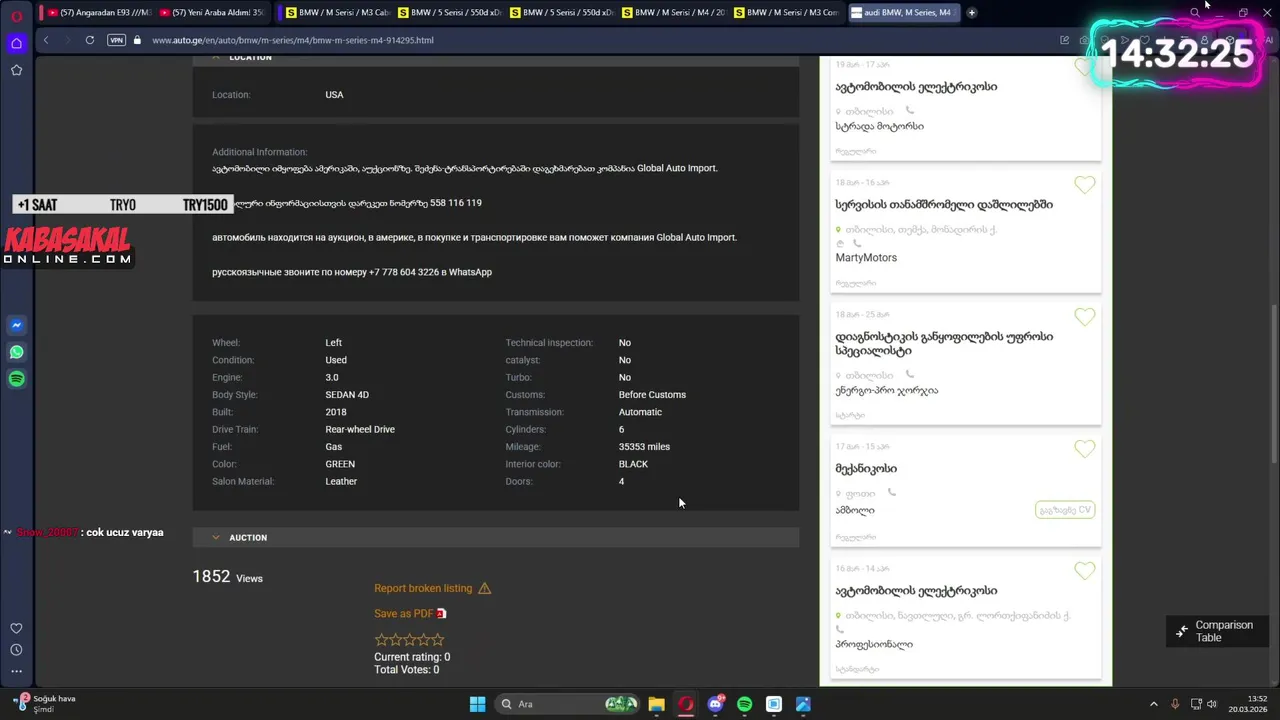This screenshot has width=1280, height=720.
Task: Select phone number 558 116 119 text
Action: coord(456,203)
